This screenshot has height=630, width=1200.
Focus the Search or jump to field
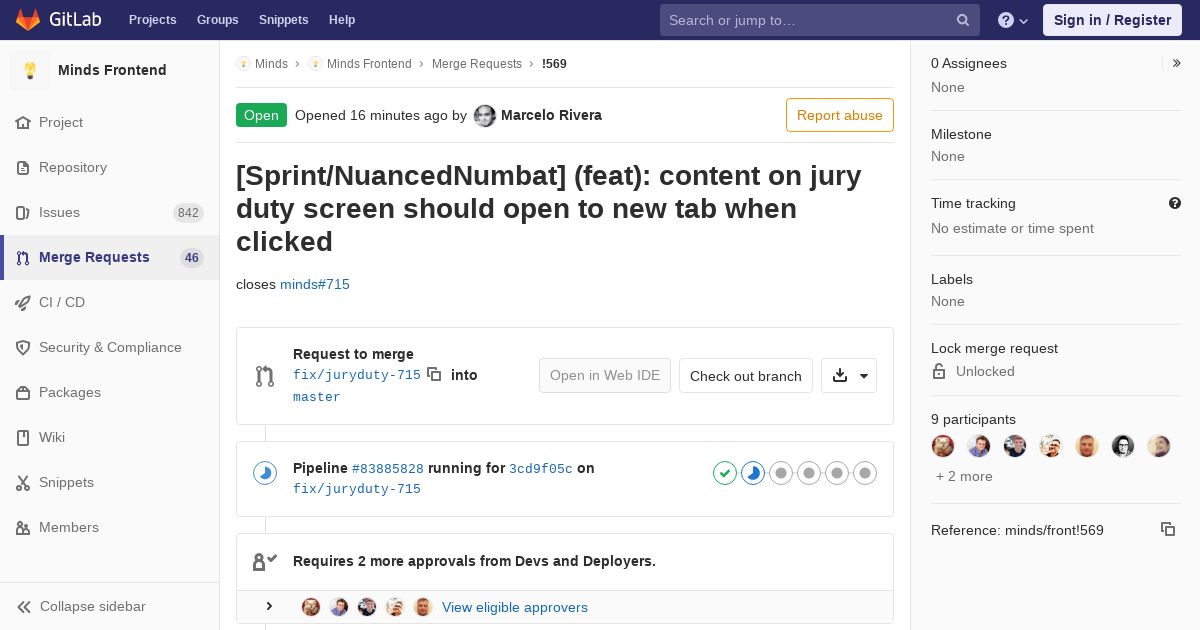[820, 20]
